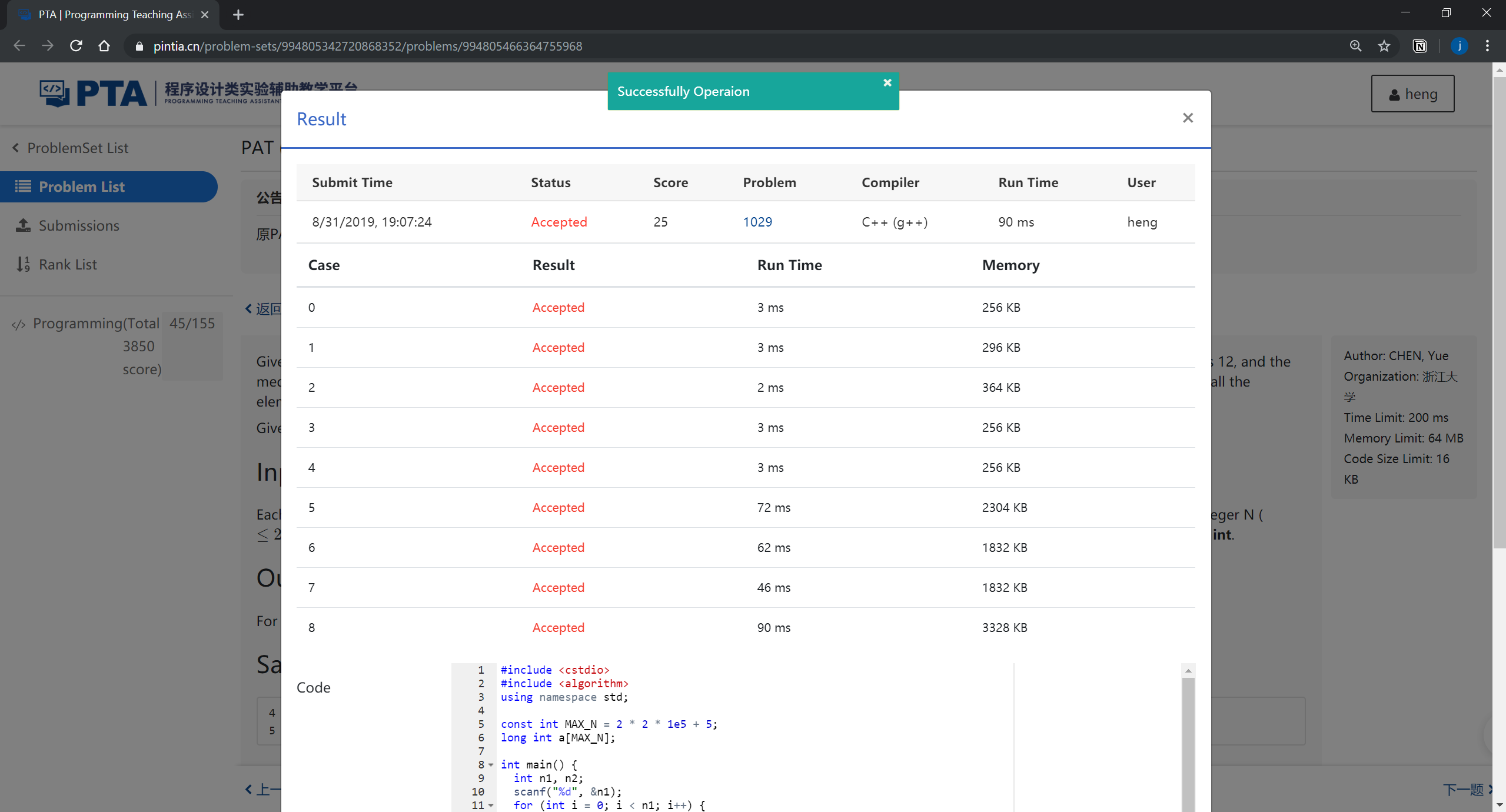Go back to ProblemSet List
1506x812 pixels.
coord(70,148)
